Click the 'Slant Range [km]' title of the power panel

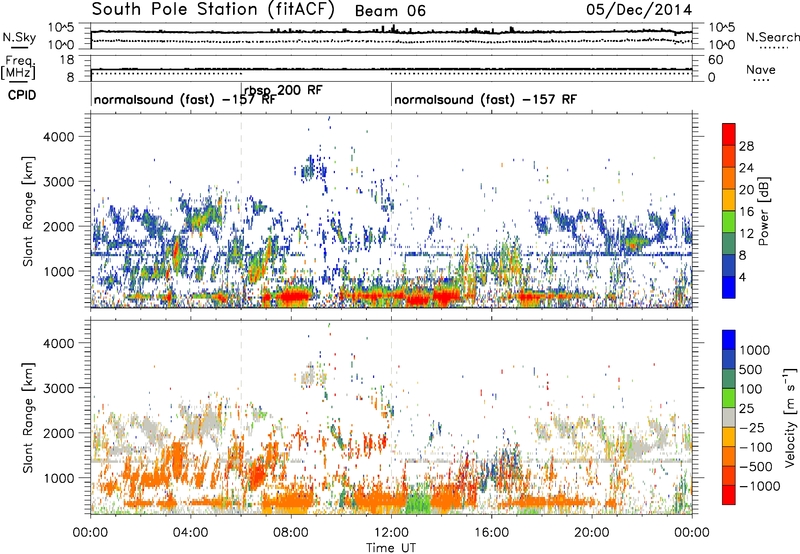28,211
